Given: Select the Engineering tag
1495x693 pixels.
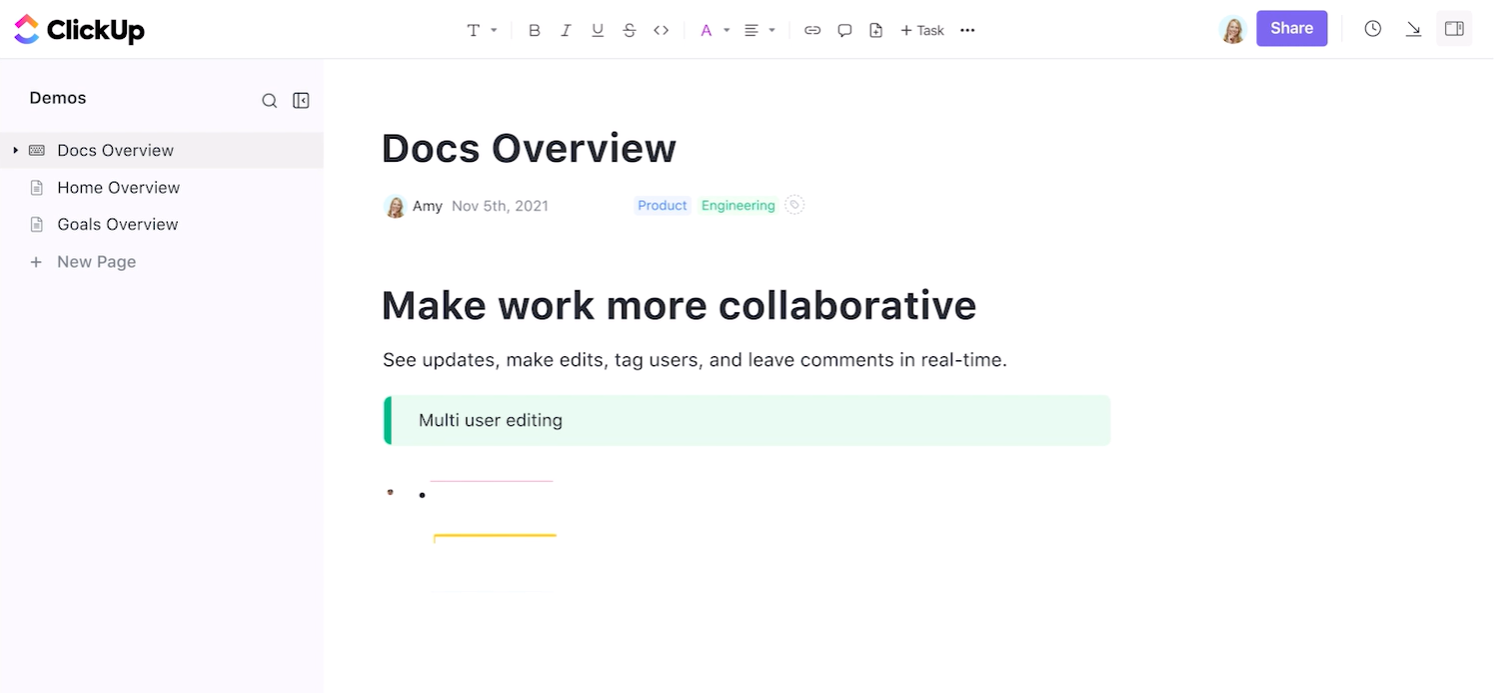Looking at the screenshot, I should coord(737,205).
